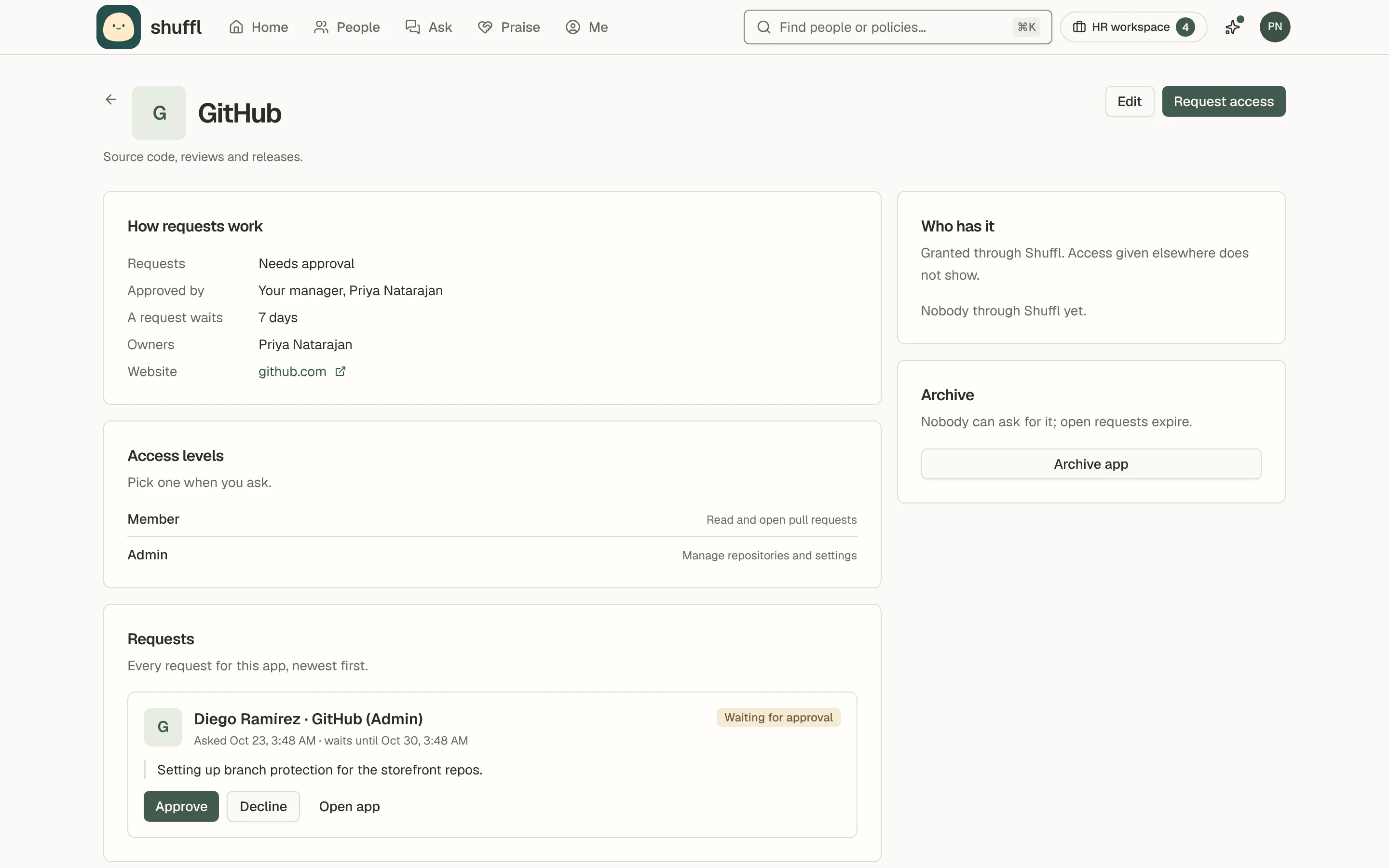Image resolution: width=1389 pixels, height=868 pixels.
Task: Click the briefcase icon in HR workspace
Action: [1079, 27]
